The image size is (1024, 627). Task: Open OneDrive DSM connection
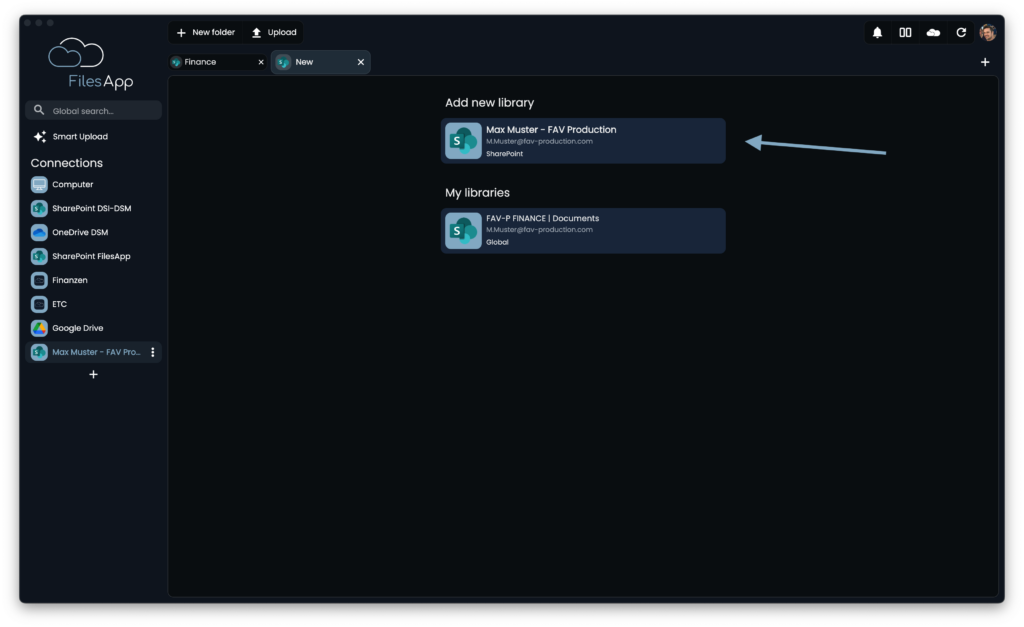click(93, 233)
